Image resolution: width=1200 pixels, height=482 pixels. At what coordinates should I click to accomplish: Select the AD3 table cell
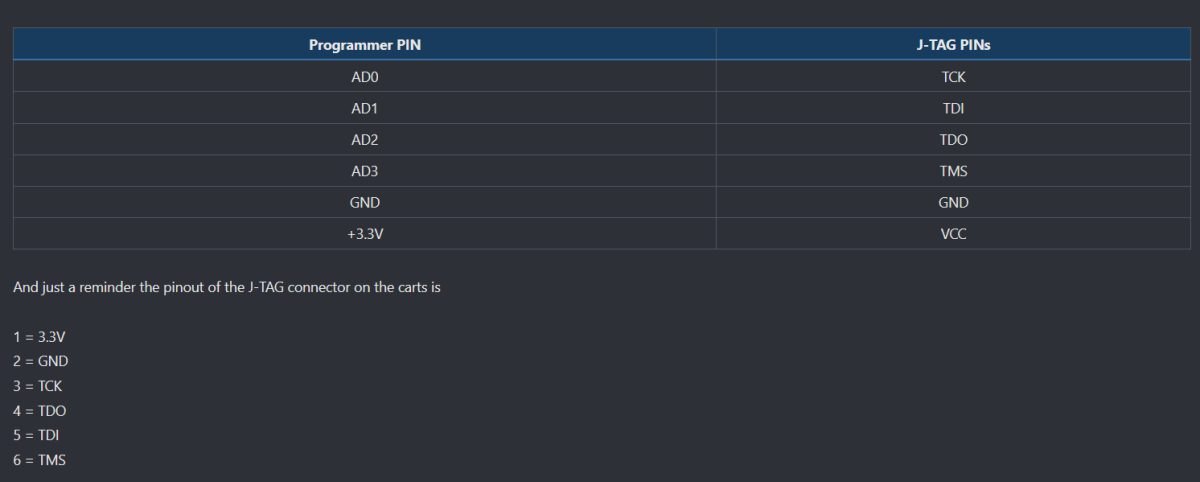[364, 171]
